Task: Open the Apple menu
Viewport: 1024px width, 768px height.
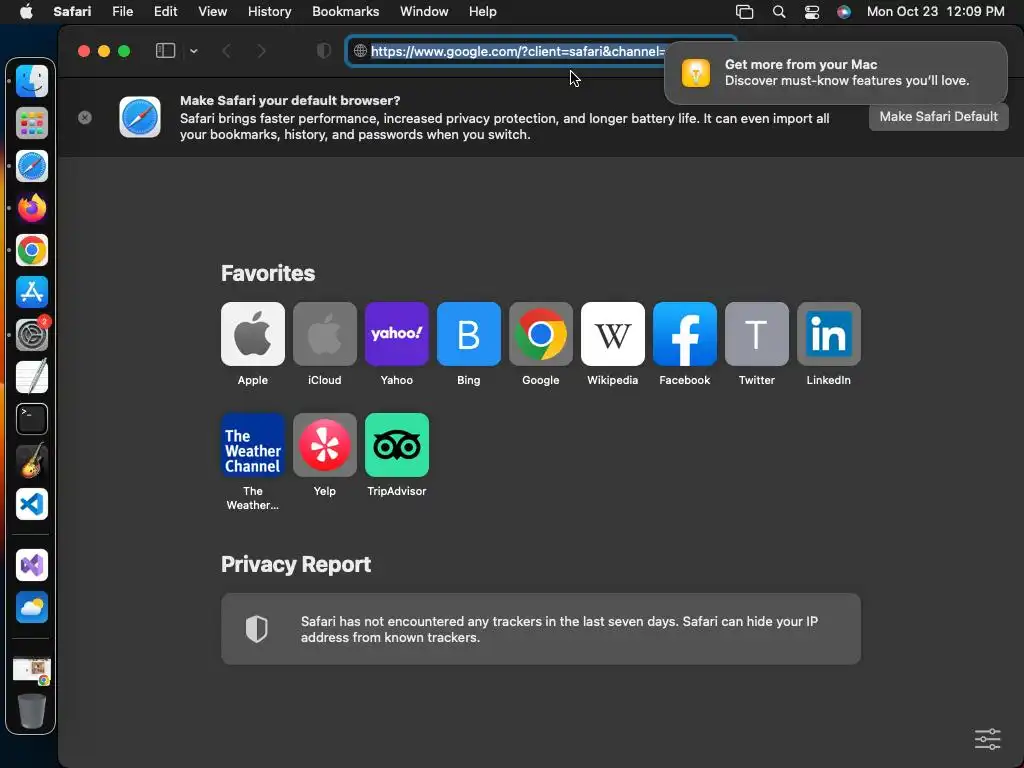Action: [26, 12]
